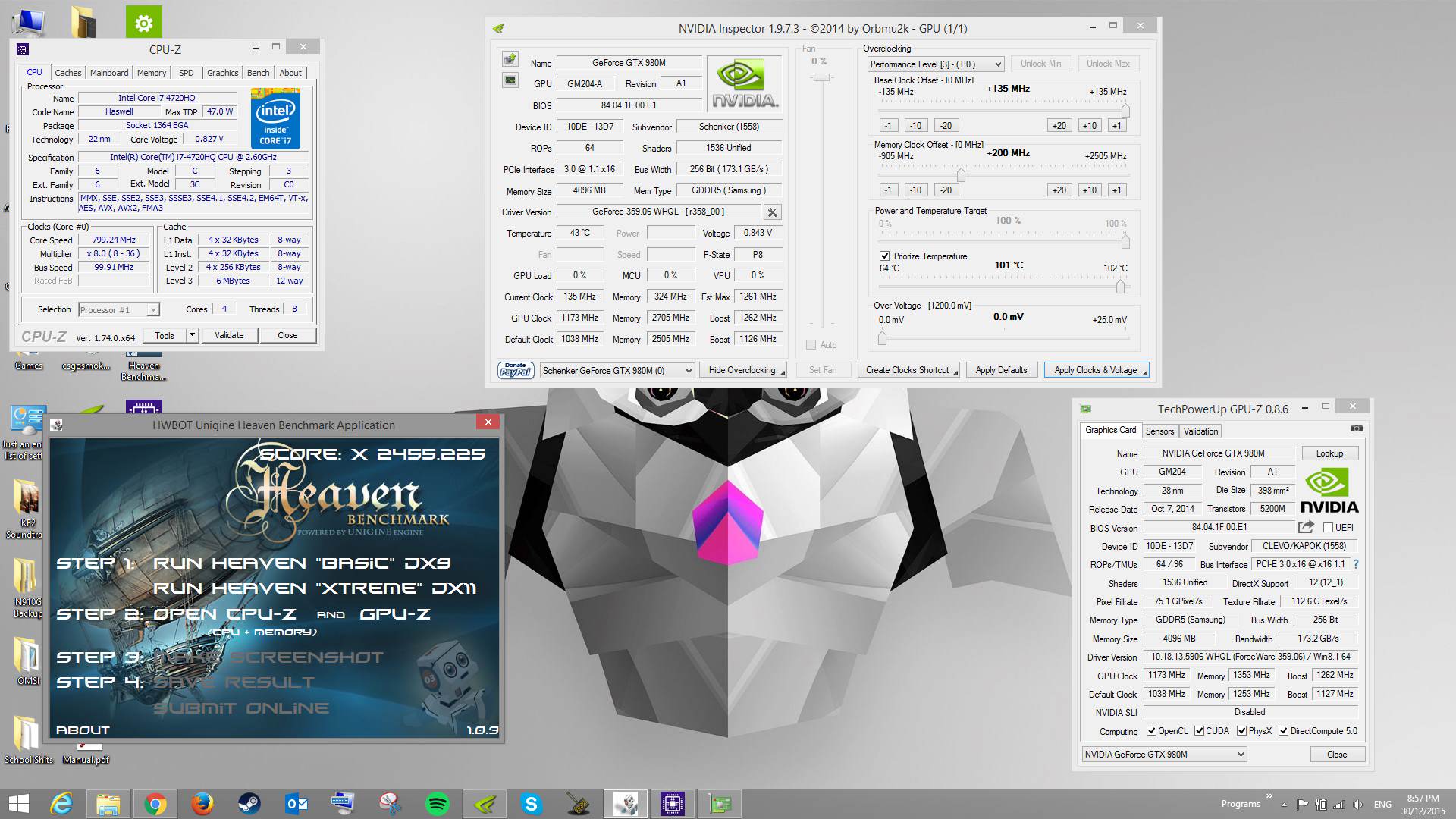This screenshot has height=819, width=1456.
Task: Click the Validate button in CPU-Z
Action: pos(229,335)
